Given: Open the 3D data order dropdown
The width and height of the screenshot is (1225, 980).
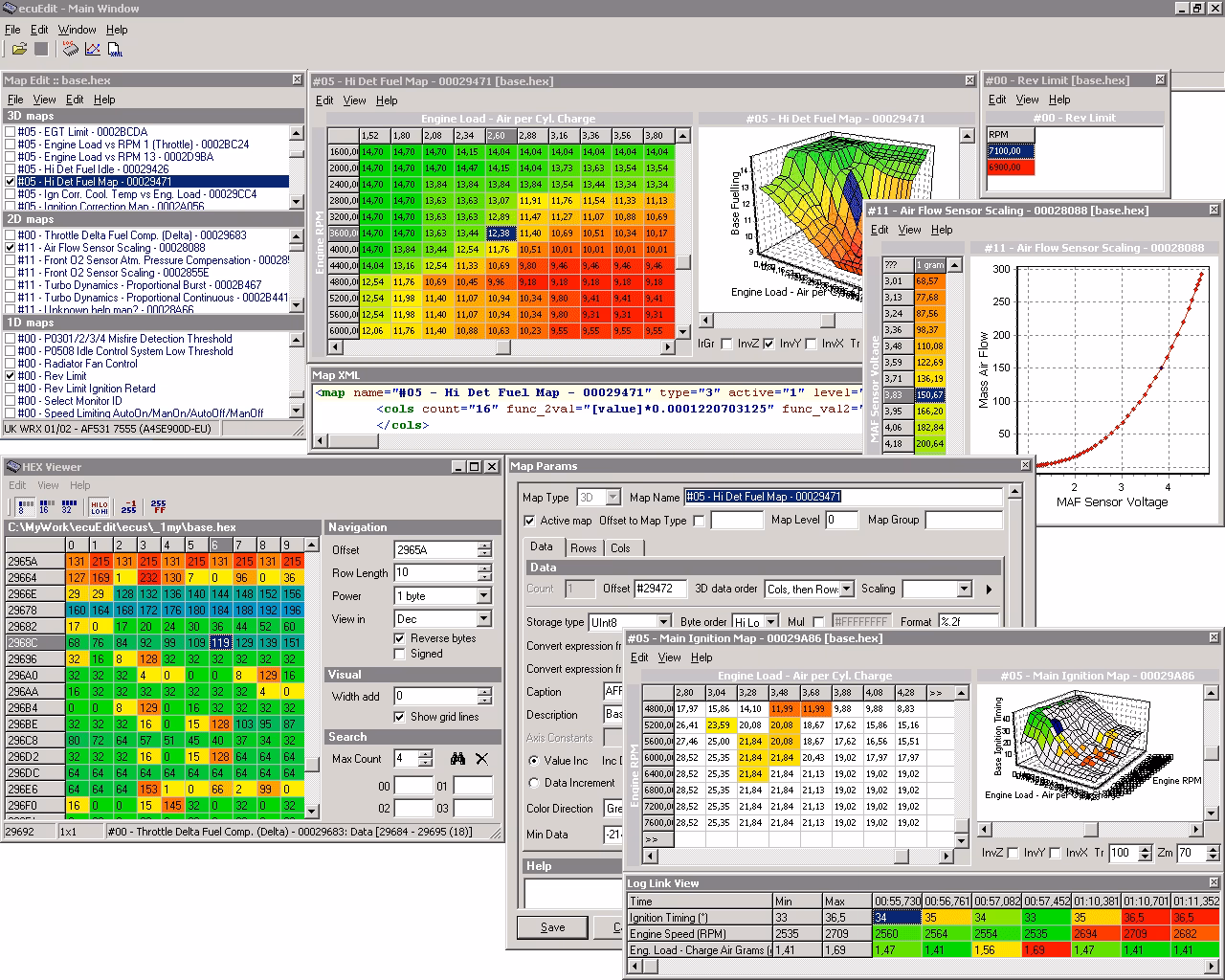Looking at the screenshot, I should pyautogui.click(x=846, y=590).
